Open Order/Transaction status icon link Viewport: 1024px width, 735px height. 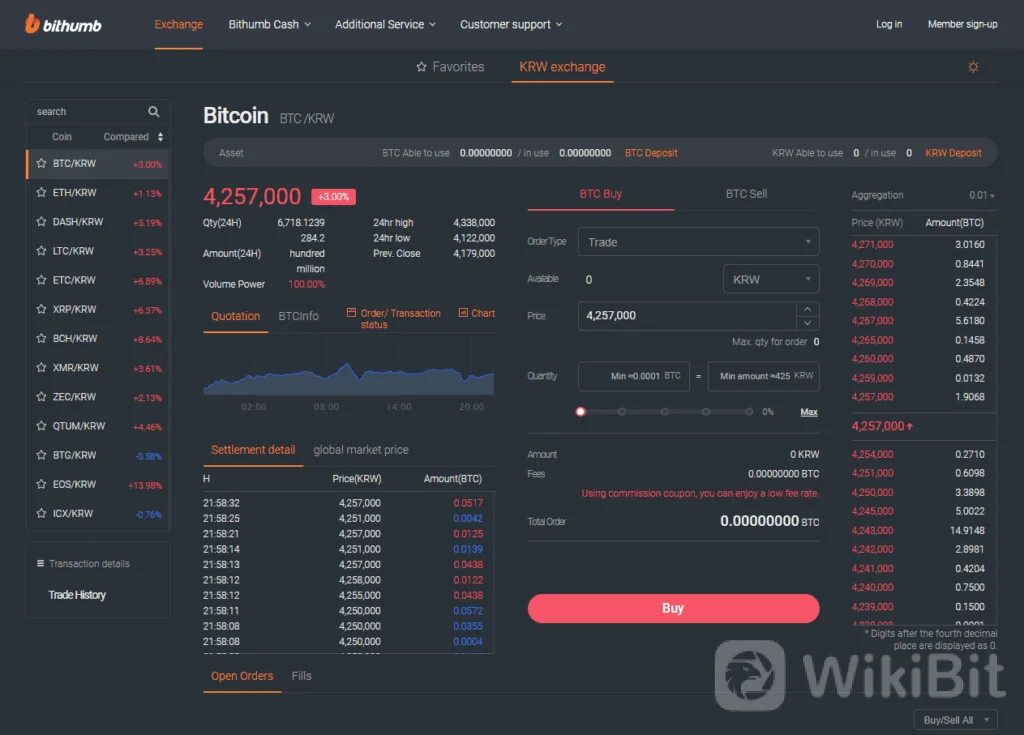[351, 313]
